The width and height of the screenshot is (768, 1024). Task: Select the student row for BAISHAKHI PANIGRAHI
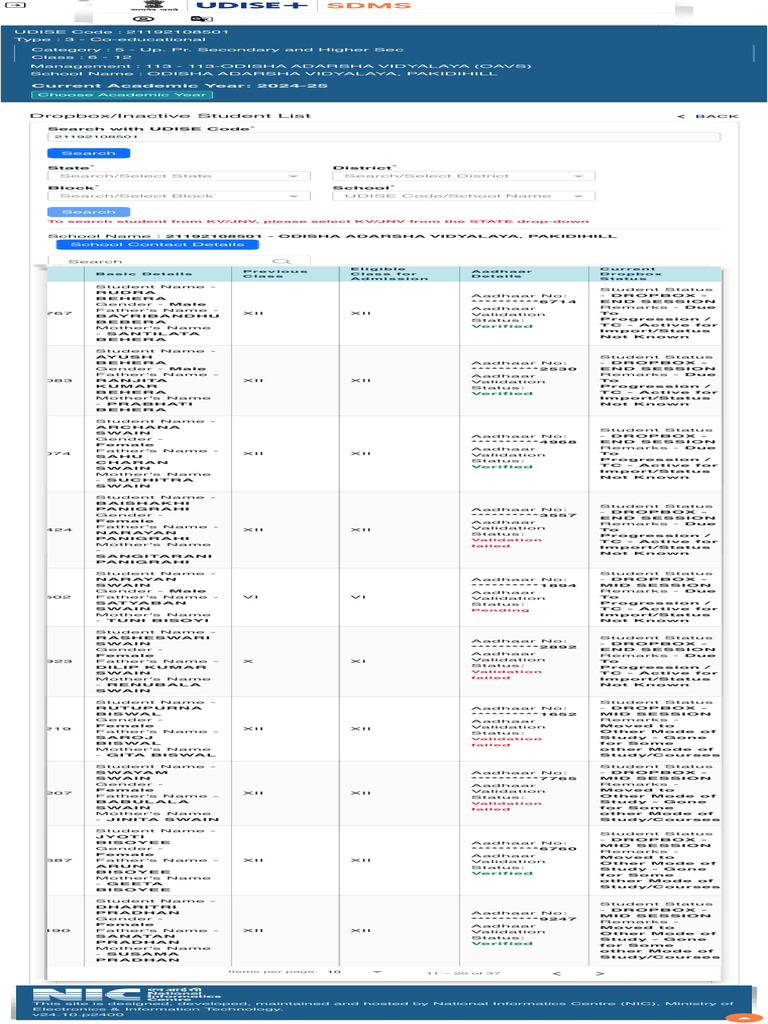click(x=384, y=530)
